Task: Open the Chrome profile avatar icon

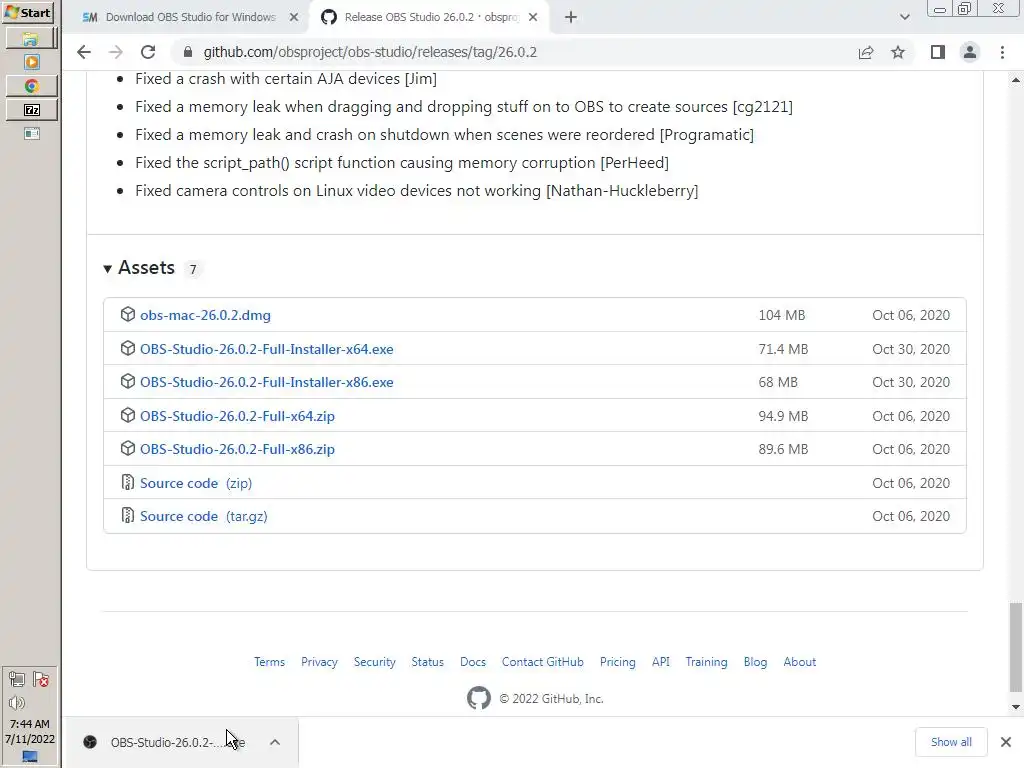Action: 969,52
